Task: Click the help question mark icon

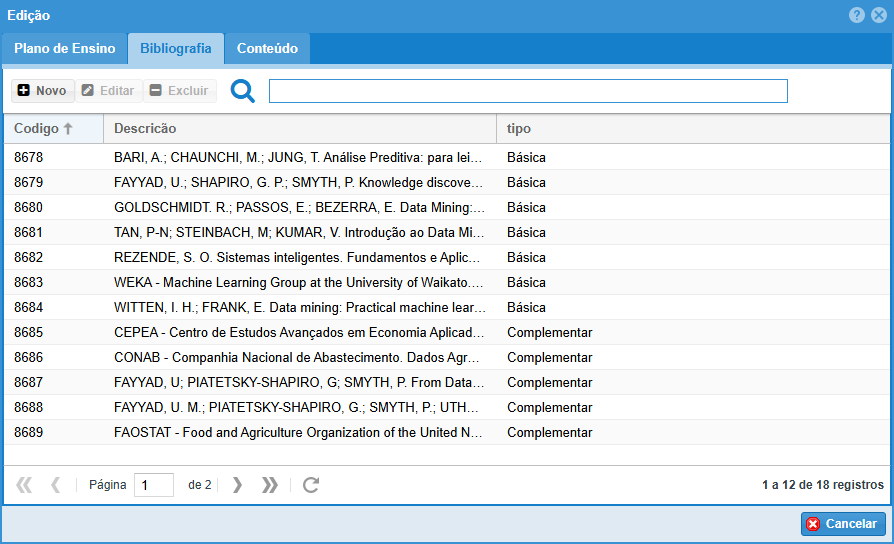Action: (857, 16)
